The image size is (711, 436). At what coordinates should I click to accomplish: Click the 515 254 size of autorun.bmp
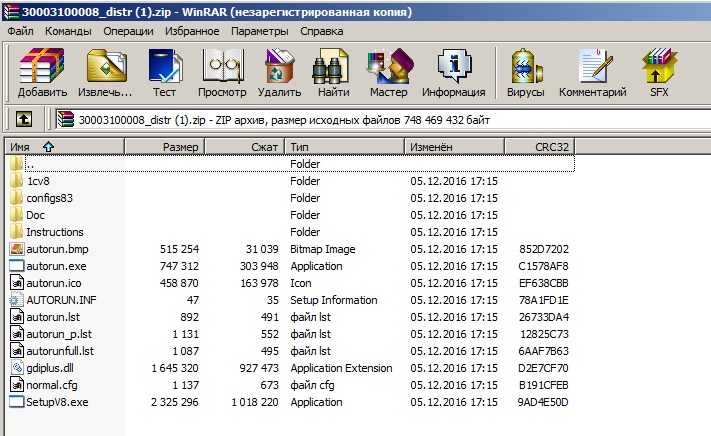click(x=179, y=249)
